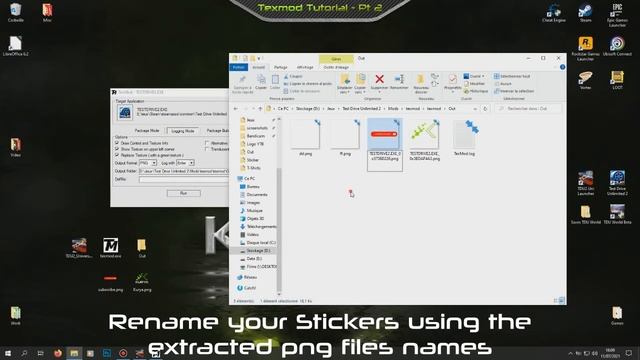The height and width of the screenshot is (360, 640).
Task: Click the Coller clipboard icon in ribbon
Action: [x=275, y=79]
